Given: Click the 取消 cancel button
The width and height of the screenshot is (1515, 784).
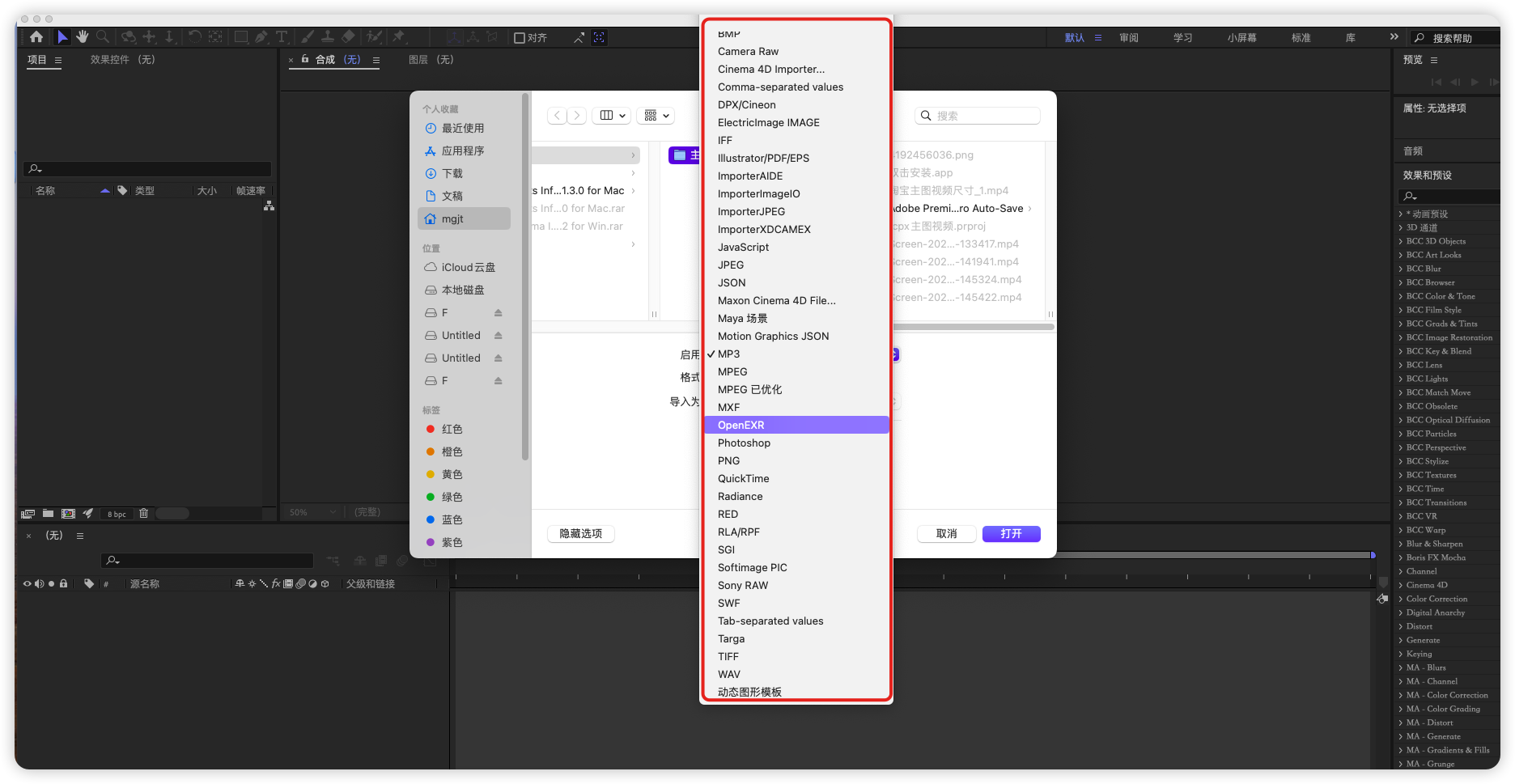Looking at the screenshot, I should click(946, 534).
